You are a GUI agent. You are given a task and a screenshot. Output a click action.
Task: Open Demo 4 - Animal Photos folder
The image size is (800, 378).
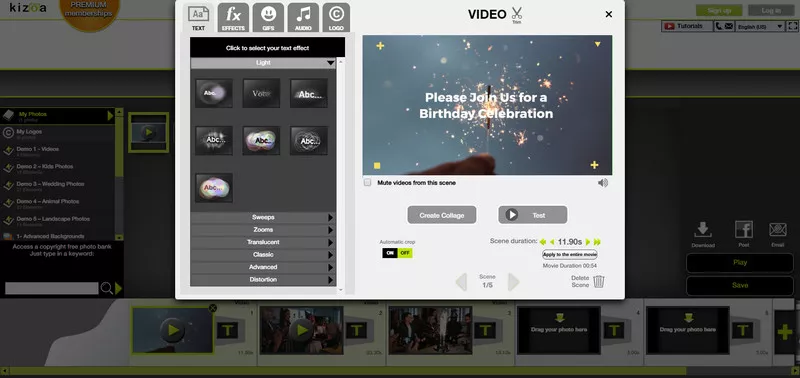coord(57,203)
